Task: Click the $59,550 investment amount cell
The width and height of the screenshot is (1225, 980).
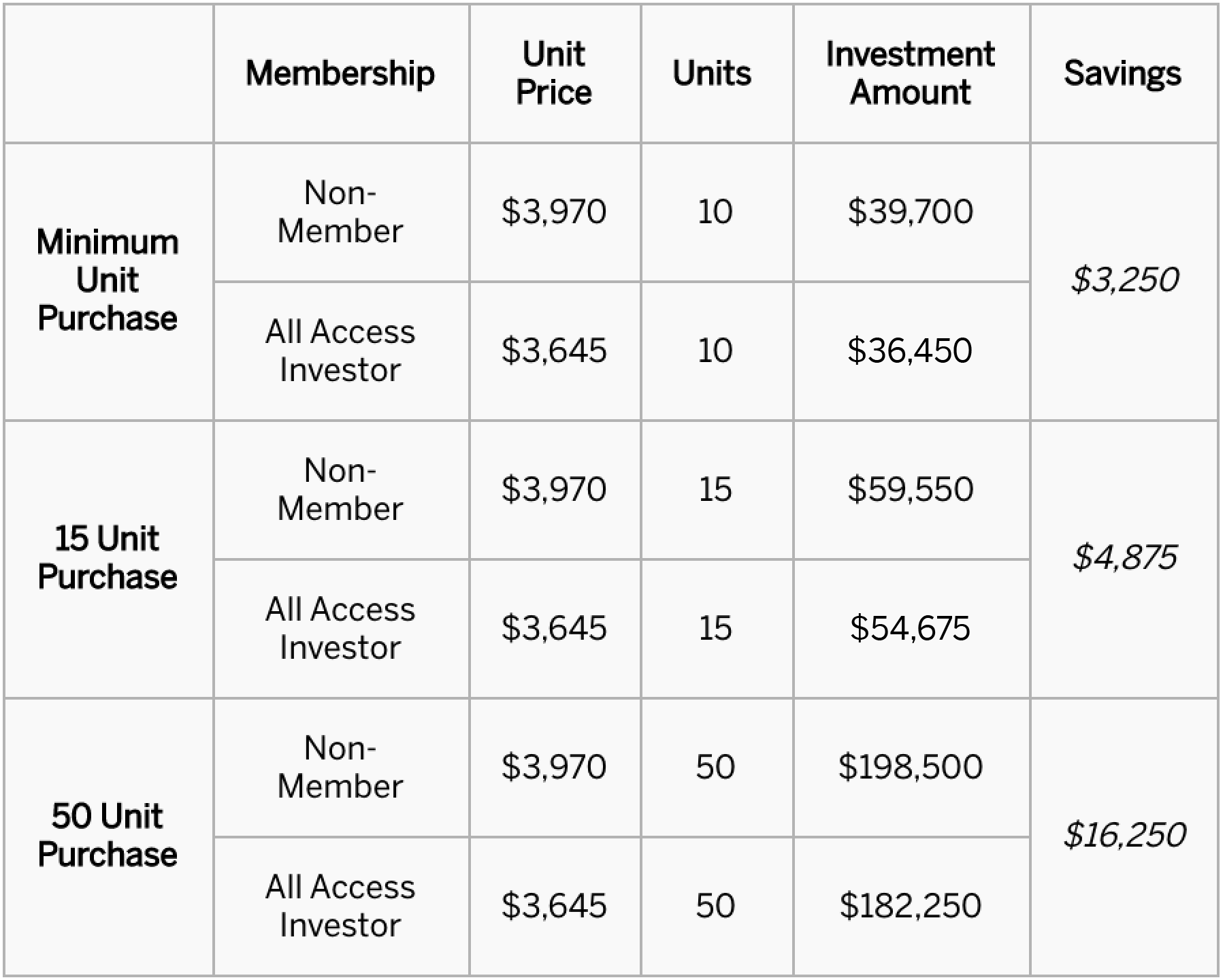Action: click(911, 489)
